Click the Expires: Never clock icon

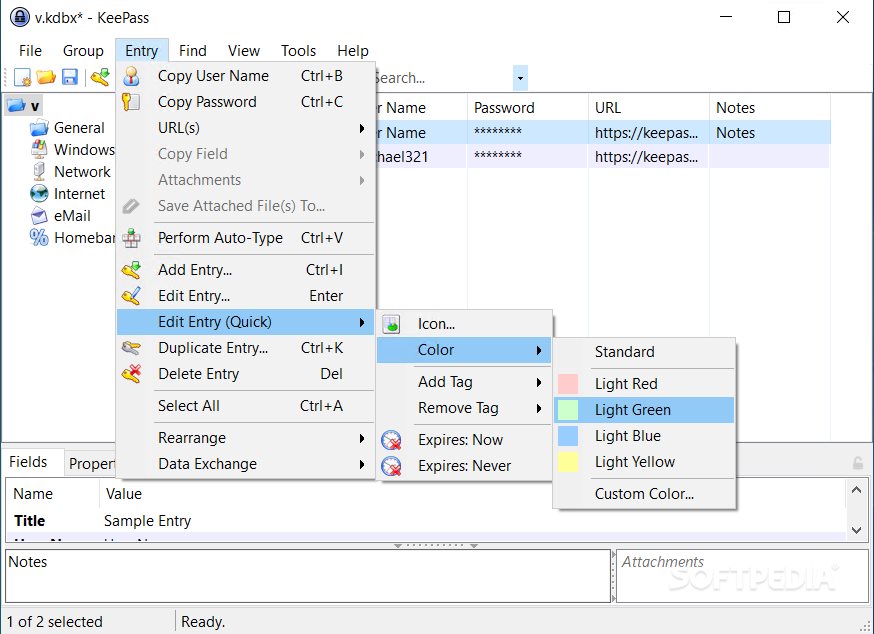point(391,466)
